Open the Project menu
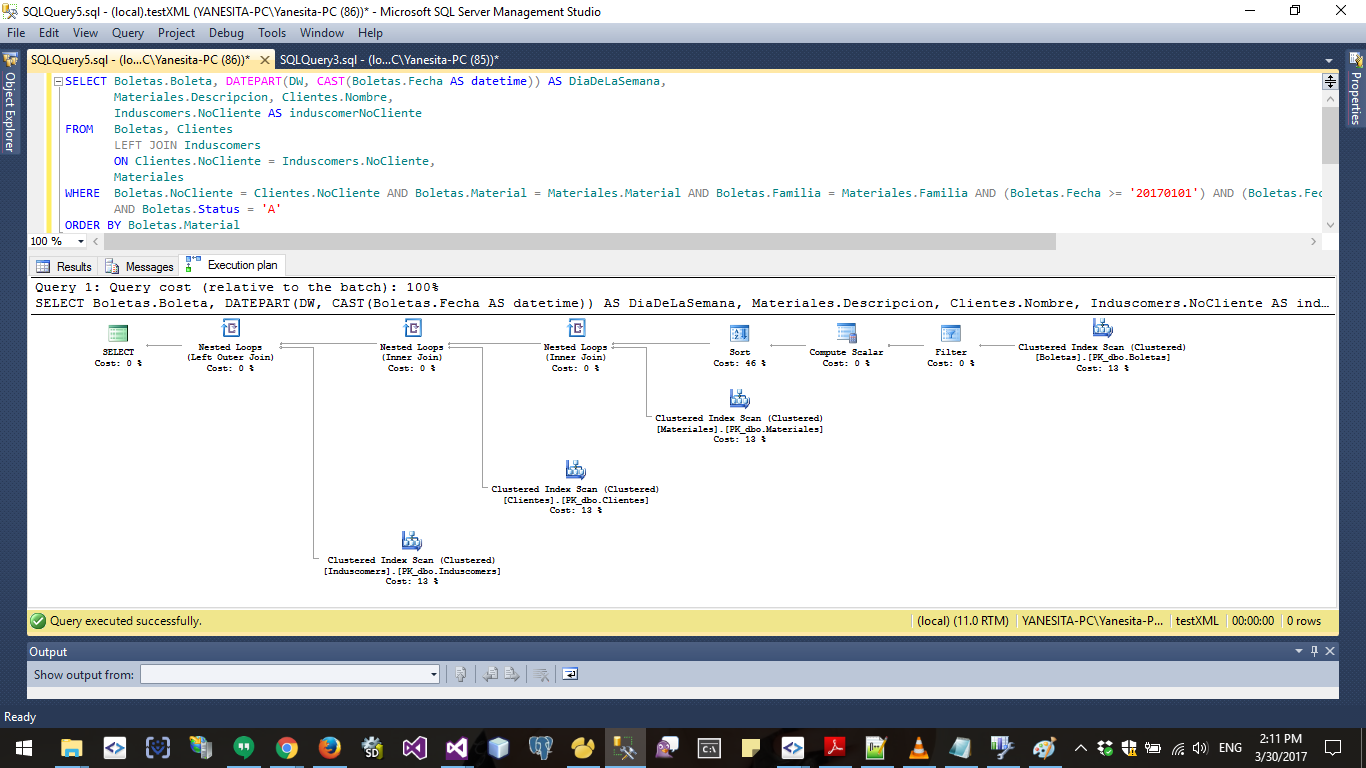 tap(177, 33)
